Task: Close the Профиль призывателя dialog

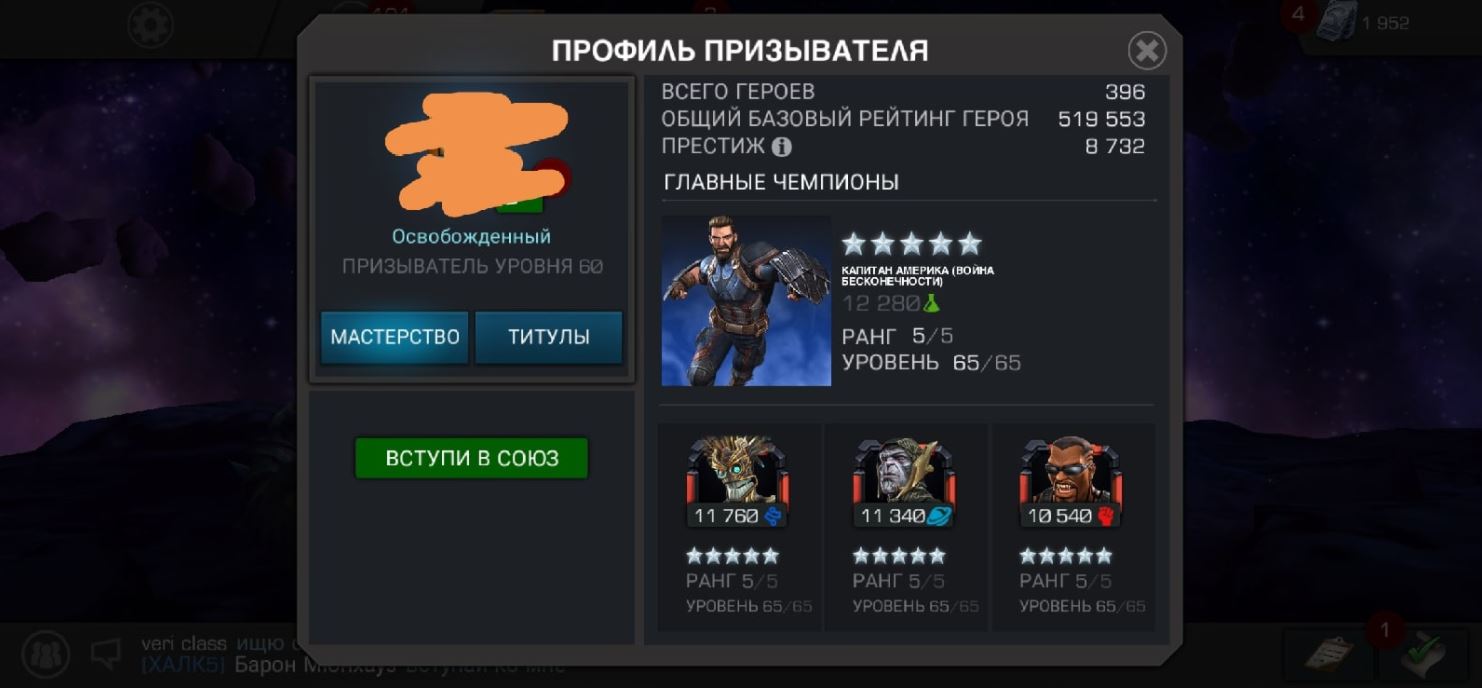Action: point(1147,51)
